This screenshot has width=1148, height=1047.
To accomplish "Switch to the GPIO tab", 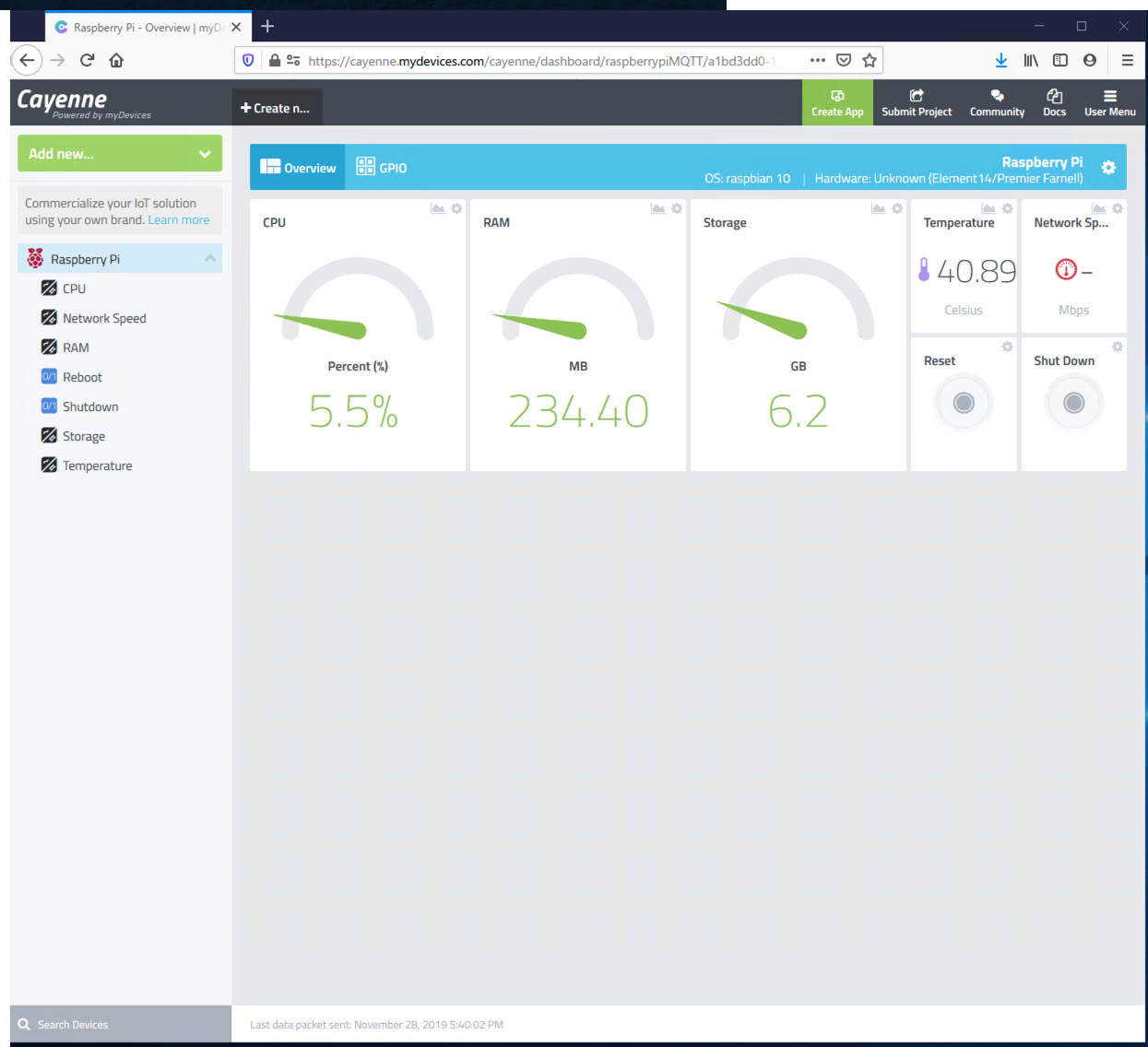I will [x=382, y=168].
